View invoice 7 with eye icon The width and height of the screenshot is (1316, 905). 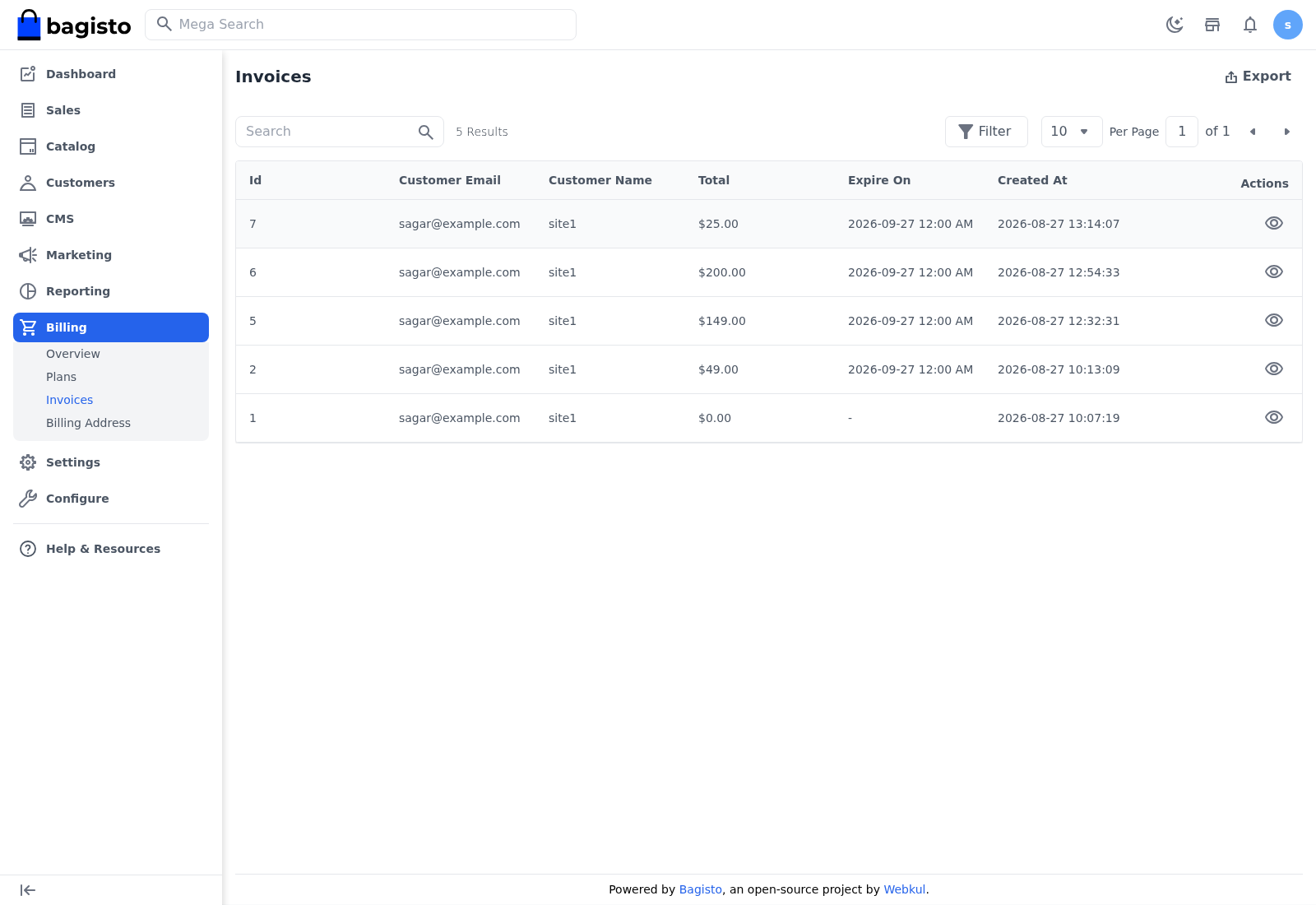(1274, 223)
